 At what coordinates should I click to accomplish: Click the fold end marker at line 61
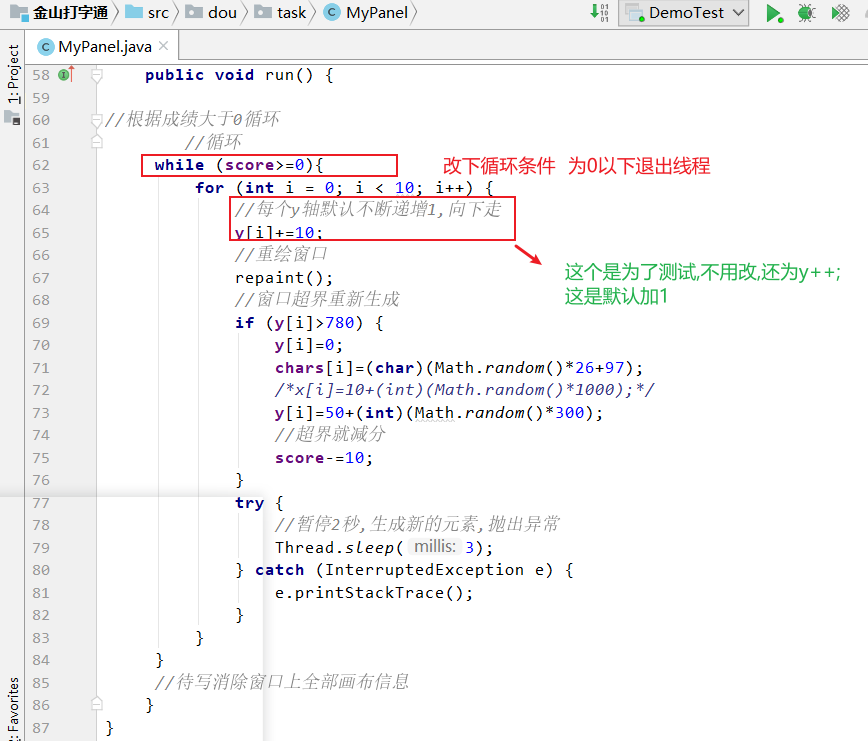point(97,143)
